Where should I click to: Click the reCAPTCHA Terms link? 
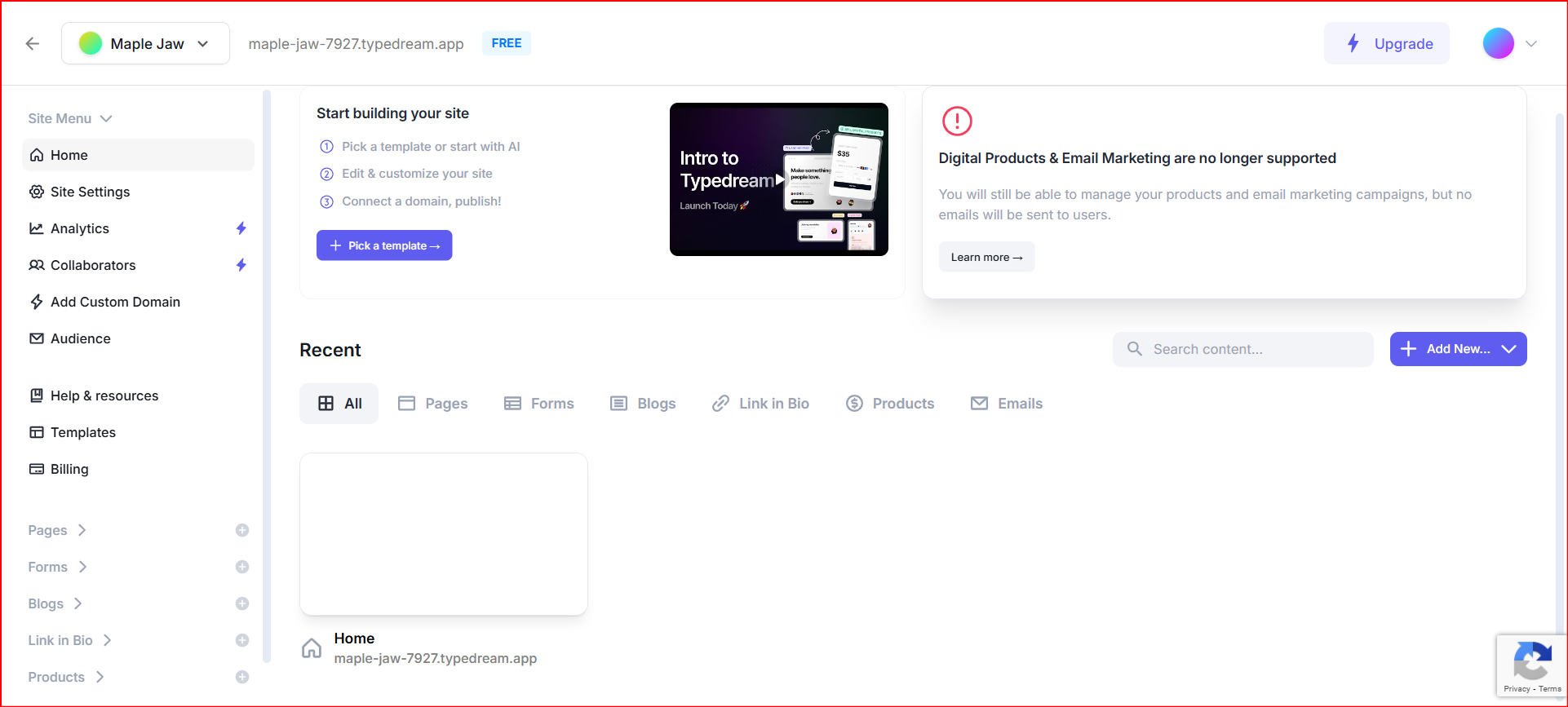1550,689
